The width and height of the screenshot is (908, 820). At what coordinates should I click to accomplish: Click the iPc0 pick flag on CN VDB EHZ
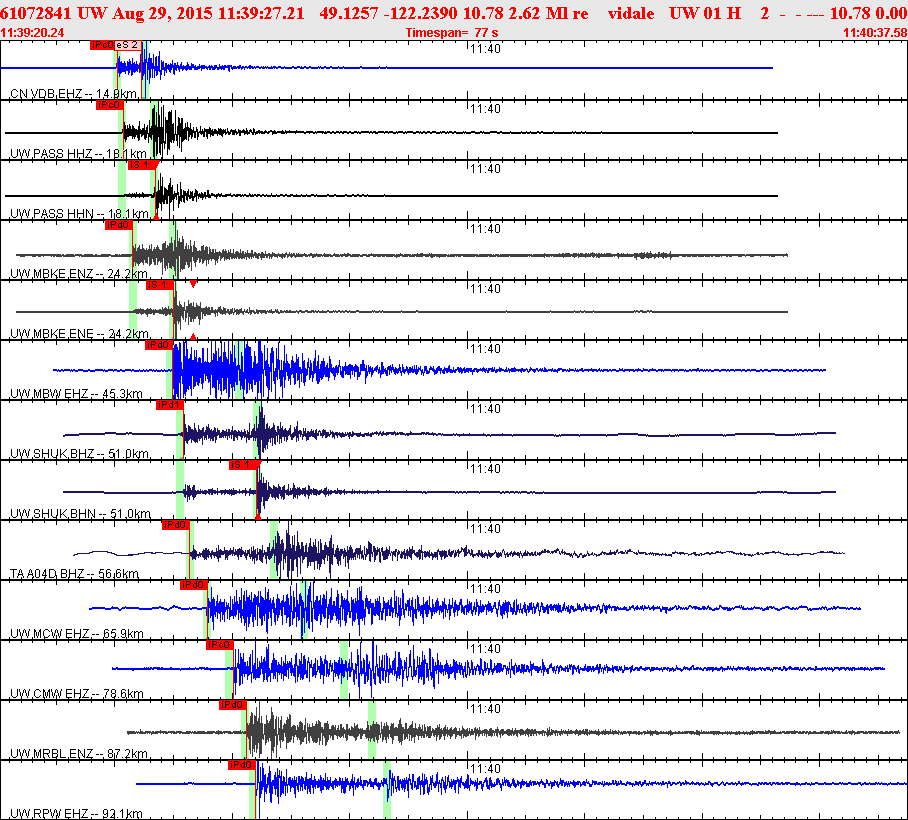tap(101, 45)
